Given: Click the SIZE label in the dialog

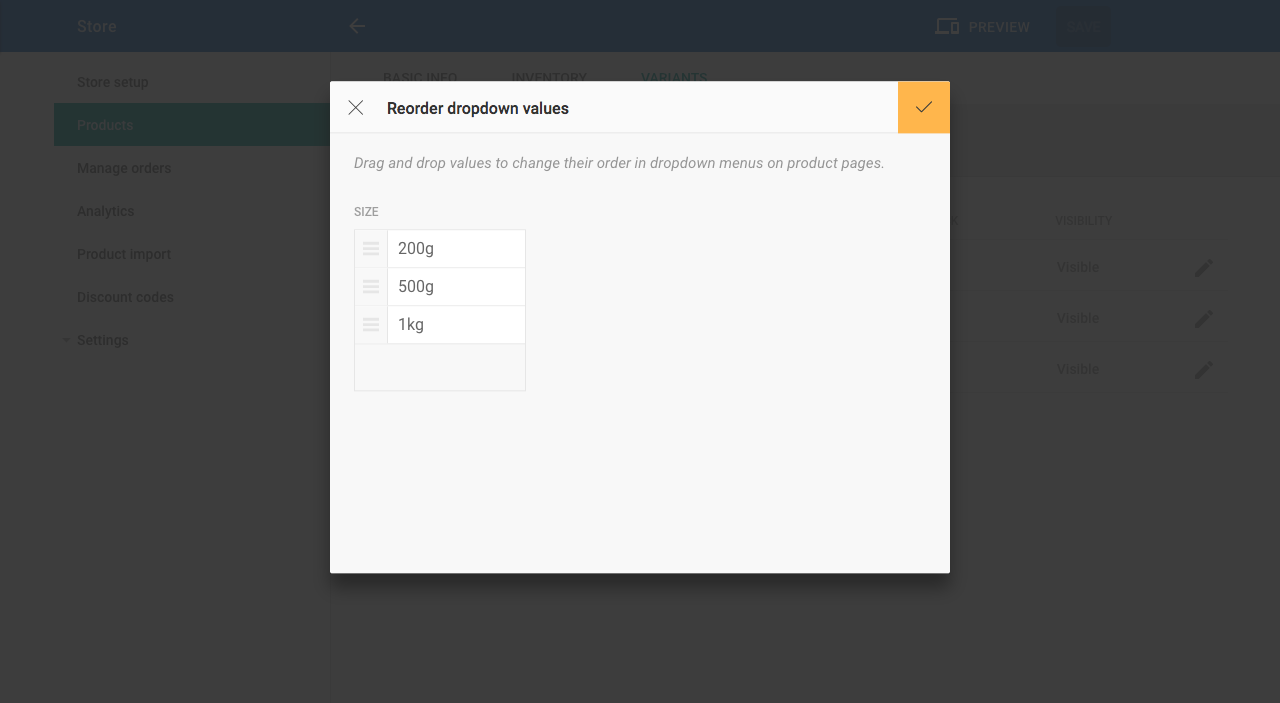Looking at the screenshot, I should [x=366, y=212].
